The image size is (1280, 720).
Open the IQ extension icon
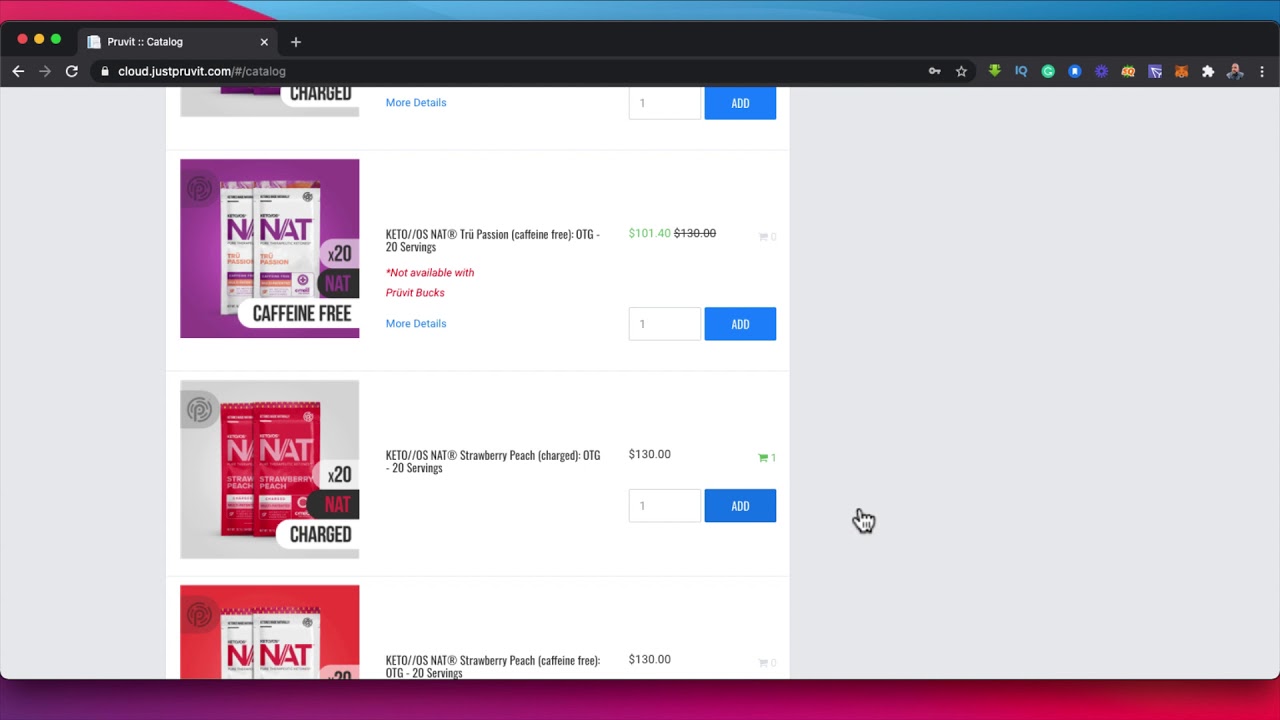[1021, 71]
